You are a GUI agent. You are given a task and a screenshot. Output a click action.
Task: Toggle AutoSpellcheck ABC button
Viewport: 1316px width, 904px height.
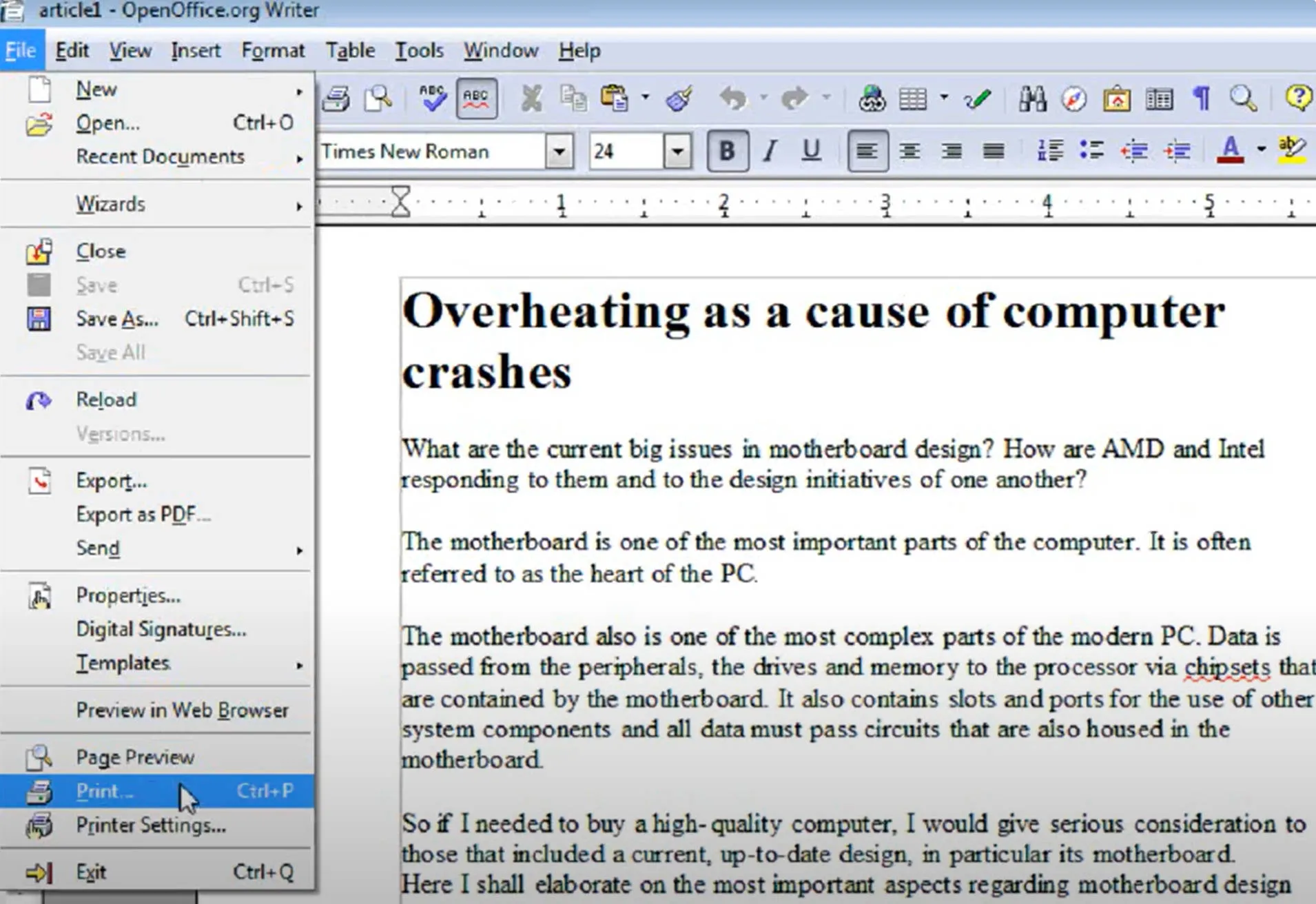(475, 99)
